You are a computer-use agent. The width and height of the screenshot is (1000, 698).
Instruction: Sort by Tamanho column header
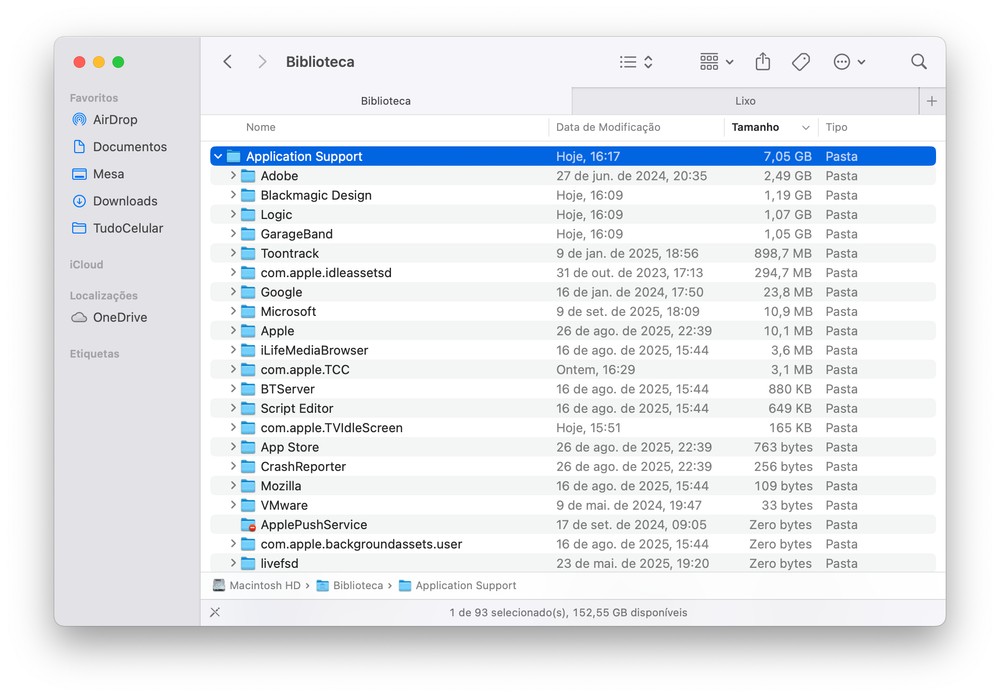[756, 127]
